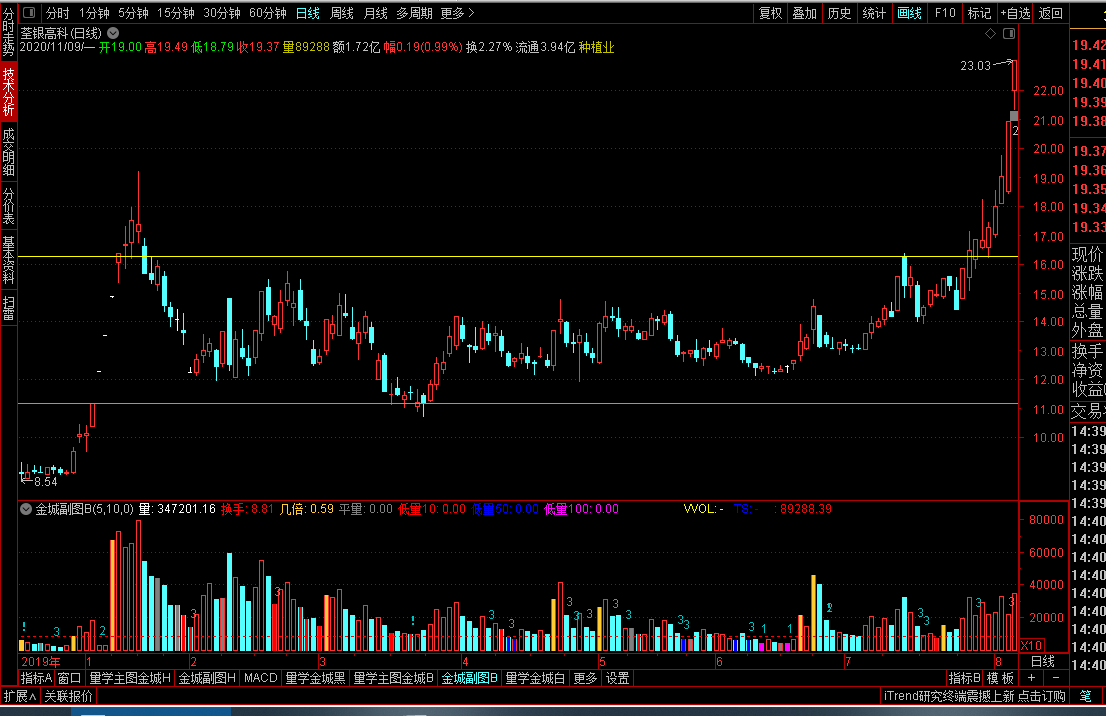Toggle the 画线 drawing tool
The width and height of the screenshot is (1106, 716).
[x=909, y=13]
